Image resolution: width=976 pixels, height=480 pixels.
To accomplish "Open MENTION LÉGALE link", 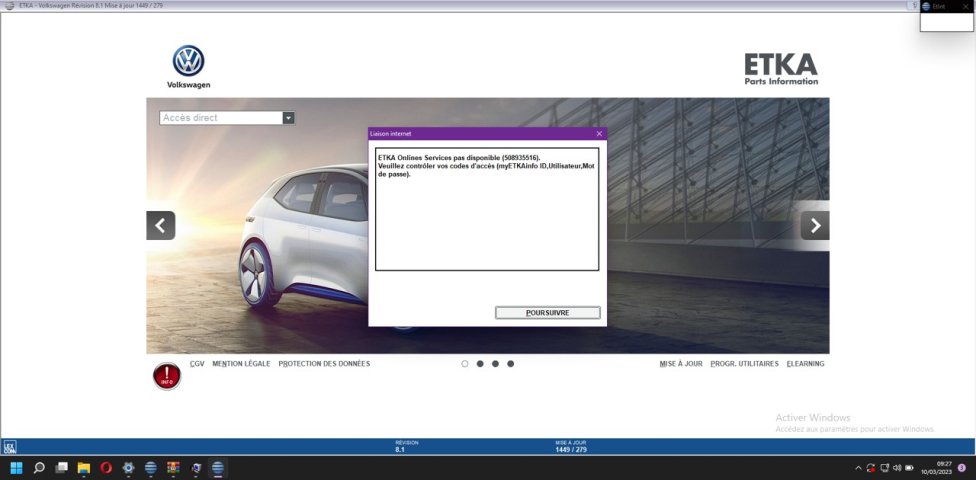I will click(241, 364).
